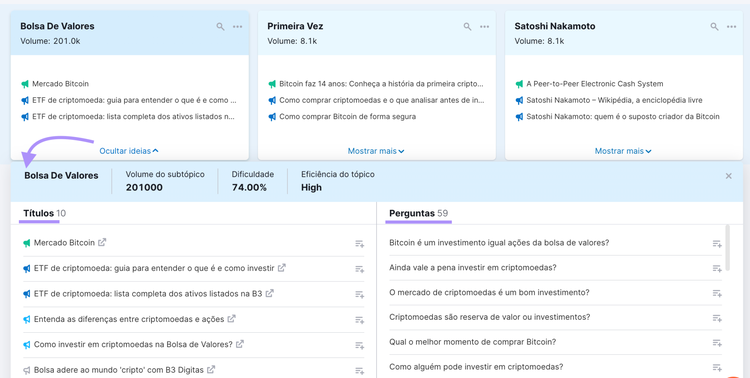Image resolution: width=750 pixels, height=378 pixels.
Task: Add question 'Ainda vale a pena investir' to list
Action: click(717, 269)
